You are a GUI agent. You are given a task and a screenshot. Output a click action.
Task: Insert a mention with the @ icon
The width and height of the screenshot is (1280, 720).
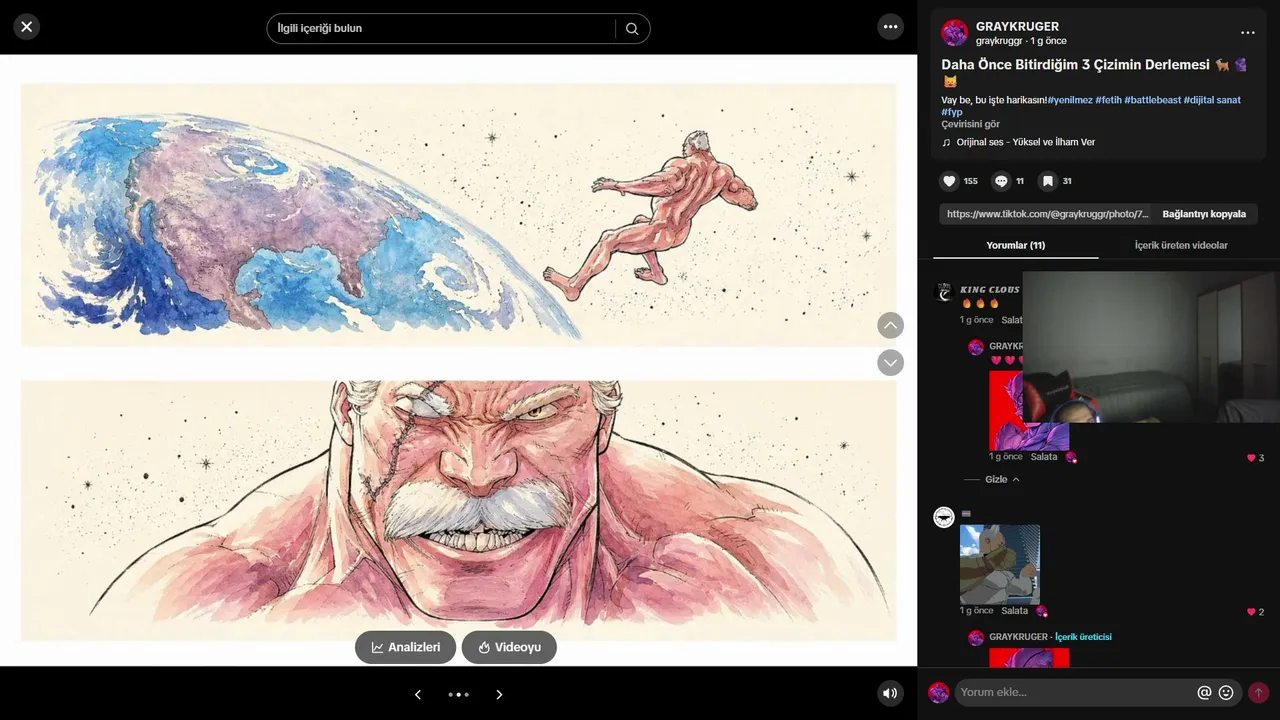[1204, 692]
